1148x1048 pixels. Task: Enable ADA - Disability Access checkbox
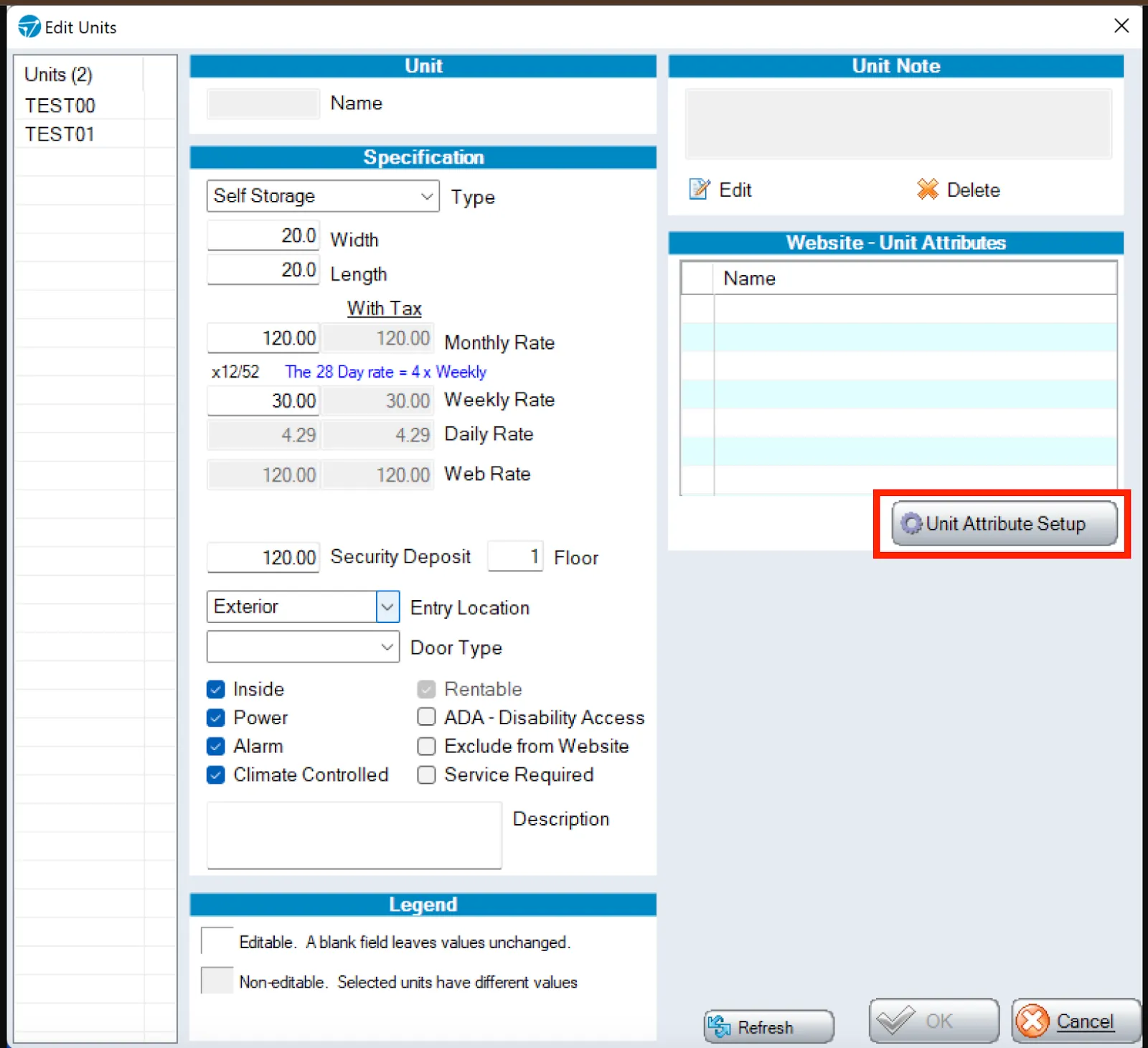[x=426, y=717]
